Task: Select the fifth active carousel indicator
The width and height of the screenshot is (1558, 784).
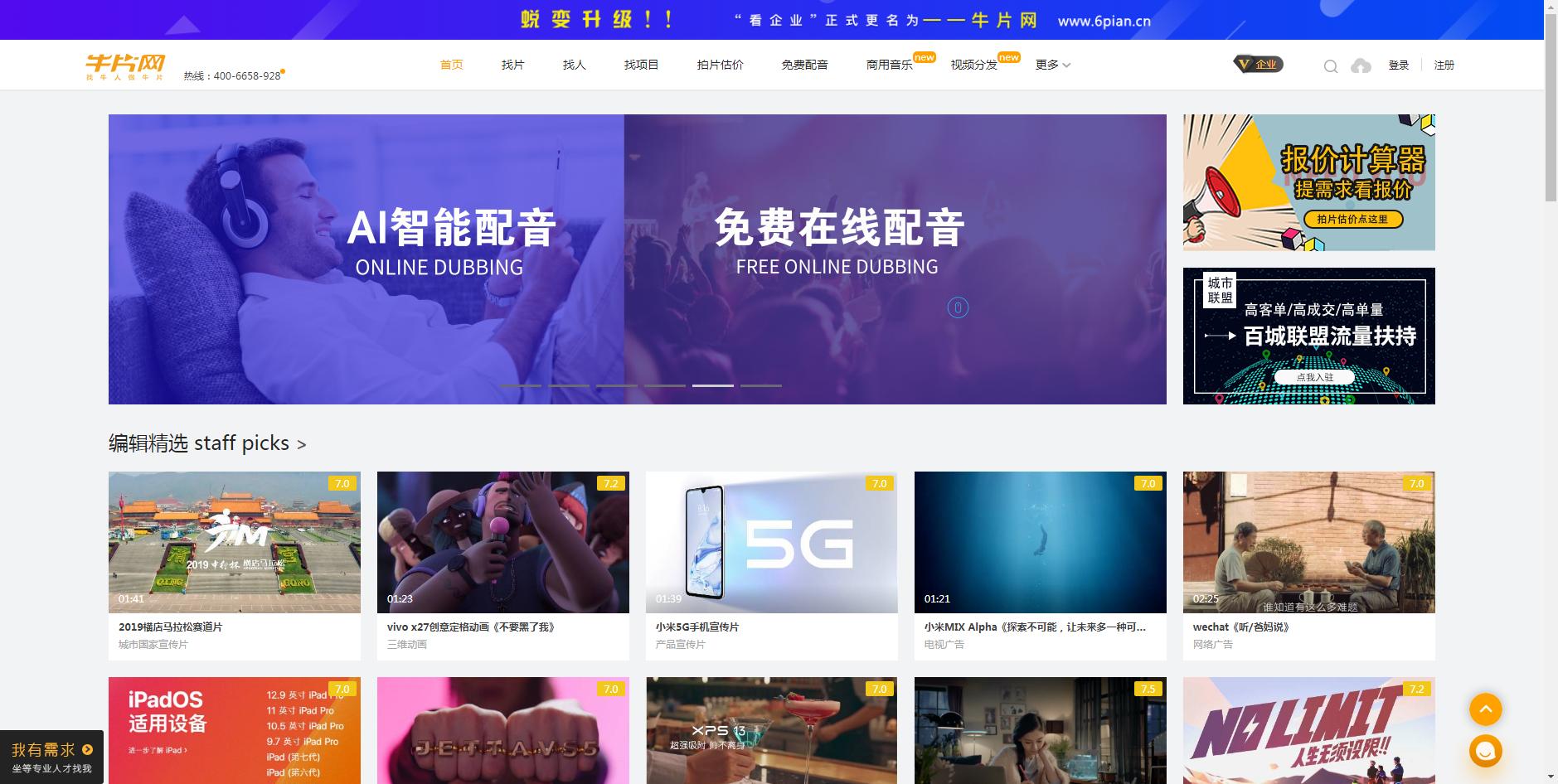Action: pyautogui.click(x=713, y=385)
